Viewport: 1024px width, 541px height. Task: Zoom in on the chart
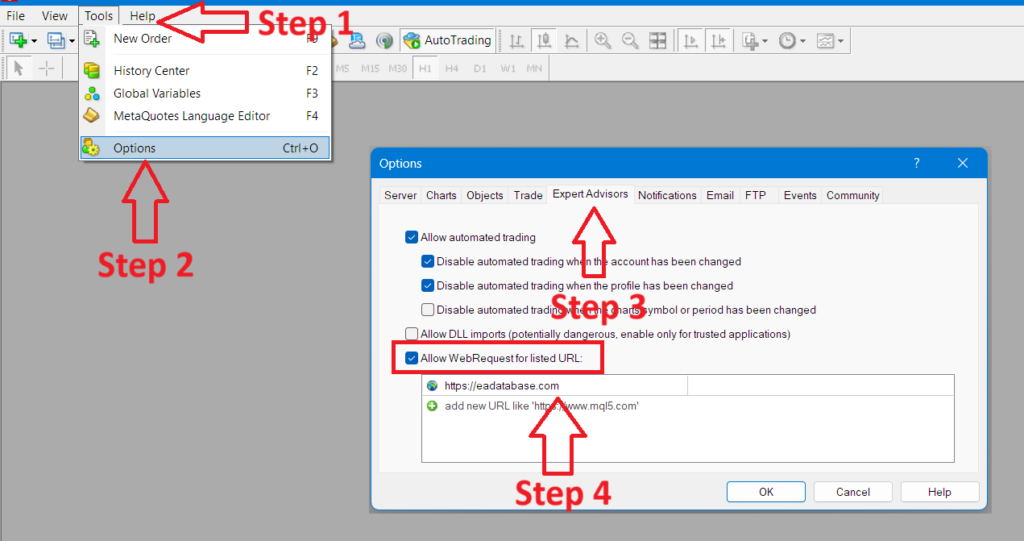click(603, 41)
